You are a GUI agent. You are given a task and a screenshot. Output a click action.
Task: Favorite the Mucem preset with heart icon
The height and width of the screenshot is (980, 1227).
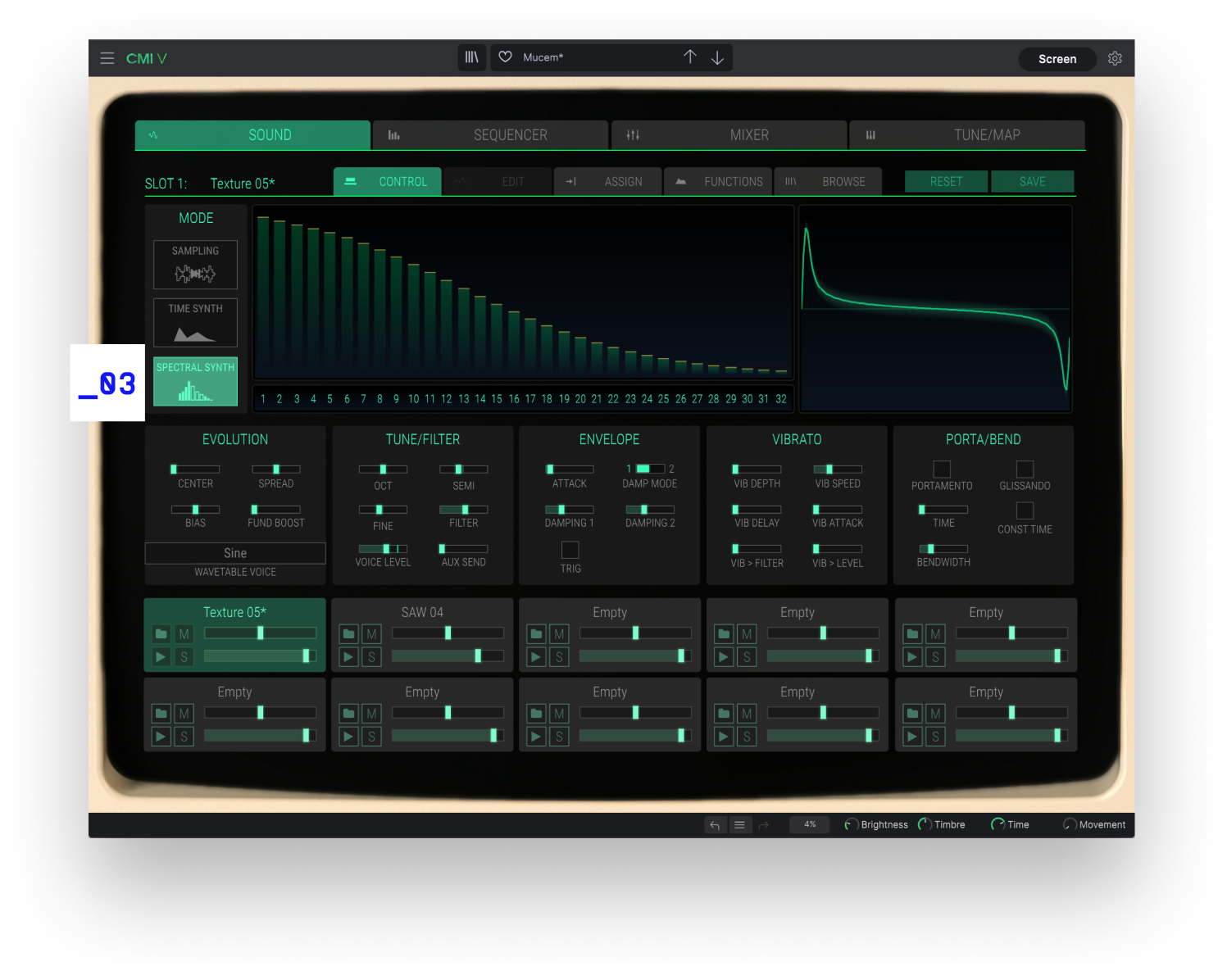click(x=506, y=57)
